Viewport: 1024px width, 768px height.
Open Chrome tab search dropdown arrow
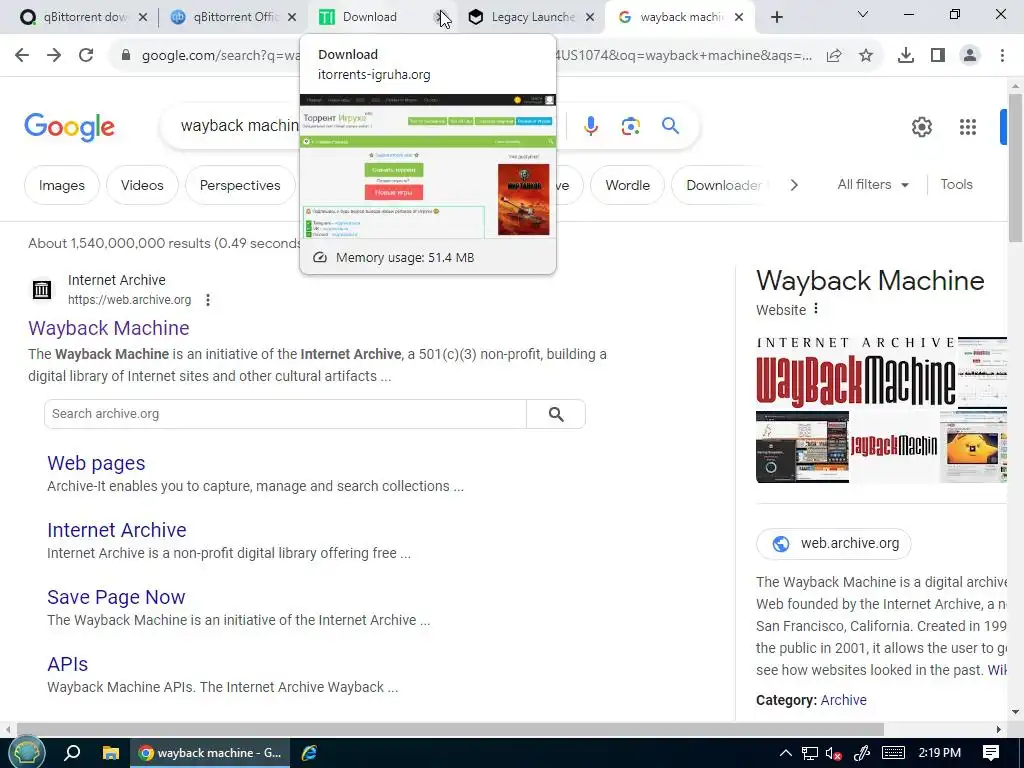click(863, 14)
